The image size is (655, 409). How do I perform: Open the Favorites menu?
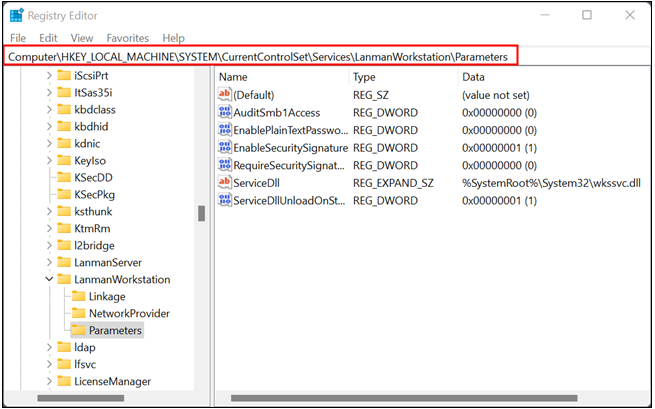click(x=128, y=38)
